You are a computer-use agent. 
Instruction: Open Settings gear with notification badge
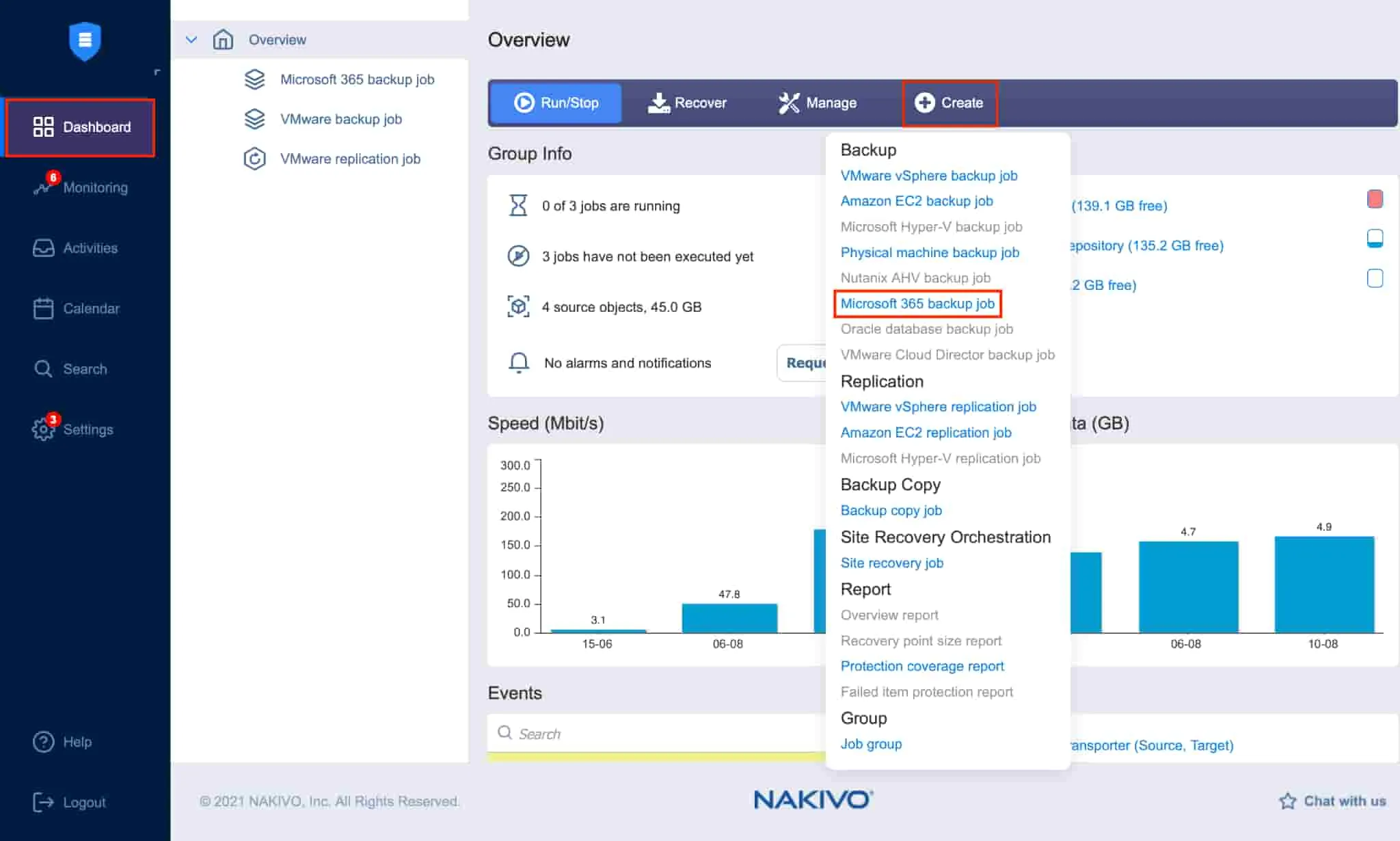pos(43,429)
